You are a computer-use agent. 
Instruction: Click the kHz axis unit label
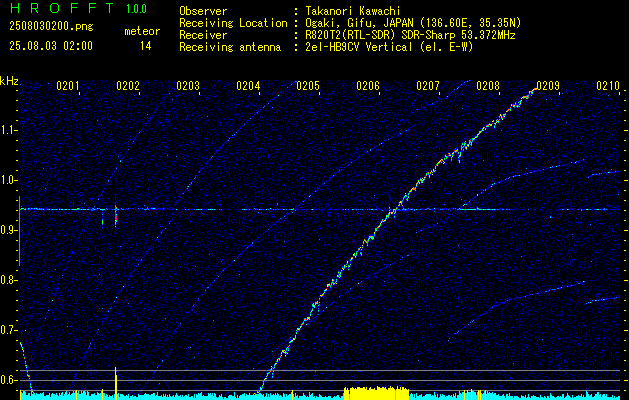pyautogui.click(x=9, y=81)
